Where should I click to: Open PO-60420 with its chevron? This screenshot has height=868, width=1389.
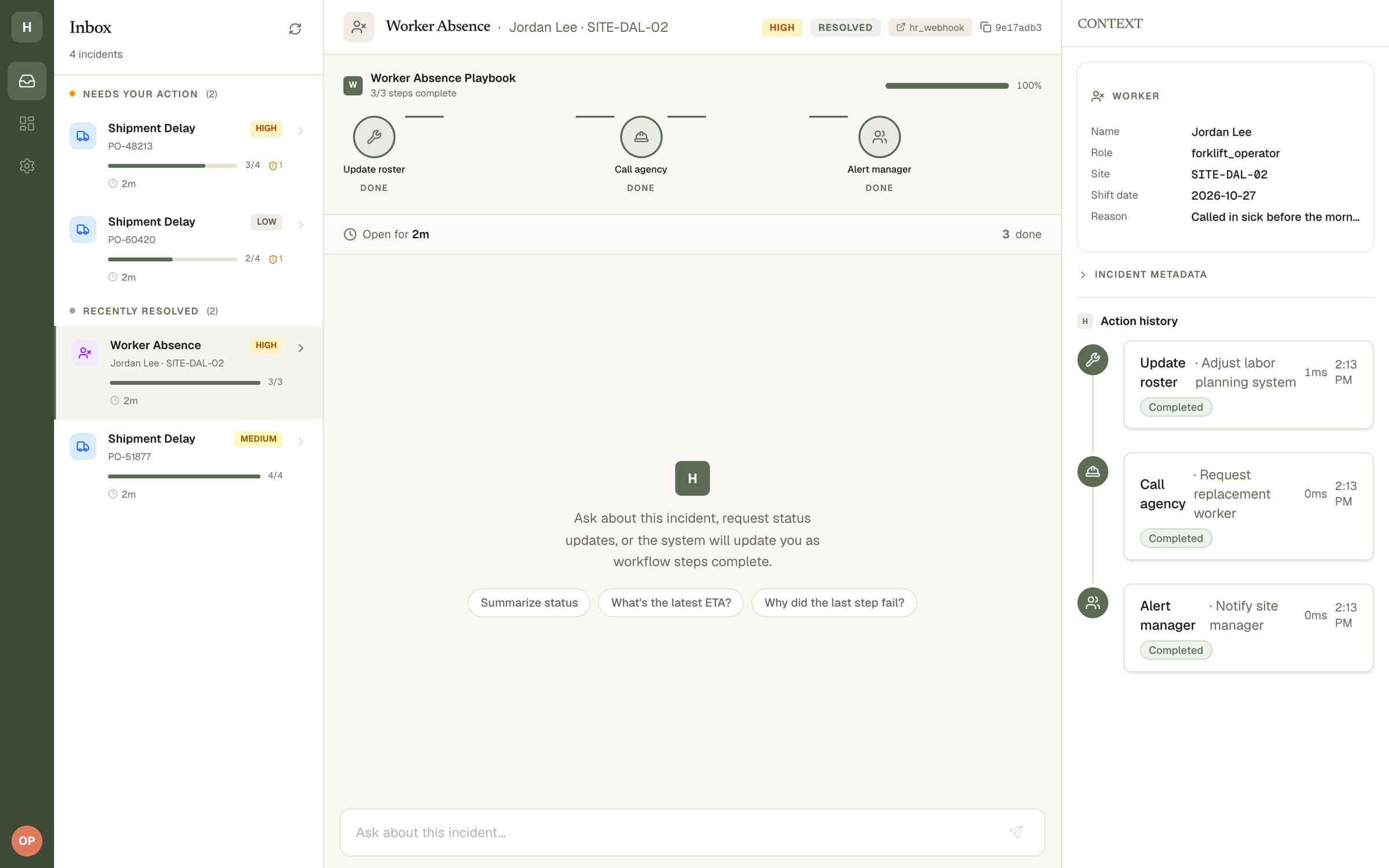click(x=301, y=225)
